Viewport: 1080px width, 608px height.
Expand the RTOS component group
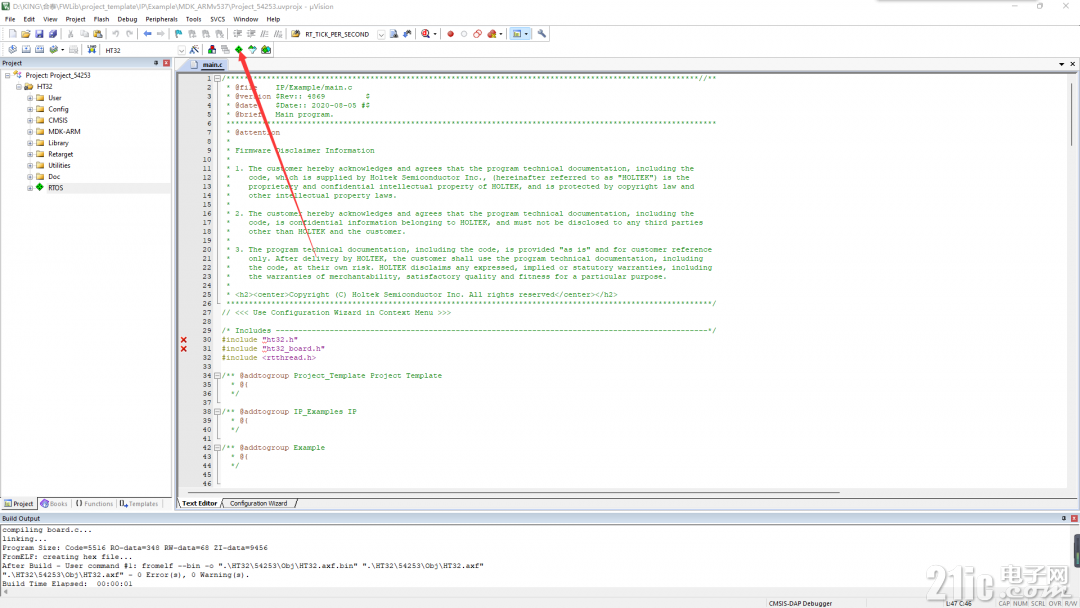point(30,188)
